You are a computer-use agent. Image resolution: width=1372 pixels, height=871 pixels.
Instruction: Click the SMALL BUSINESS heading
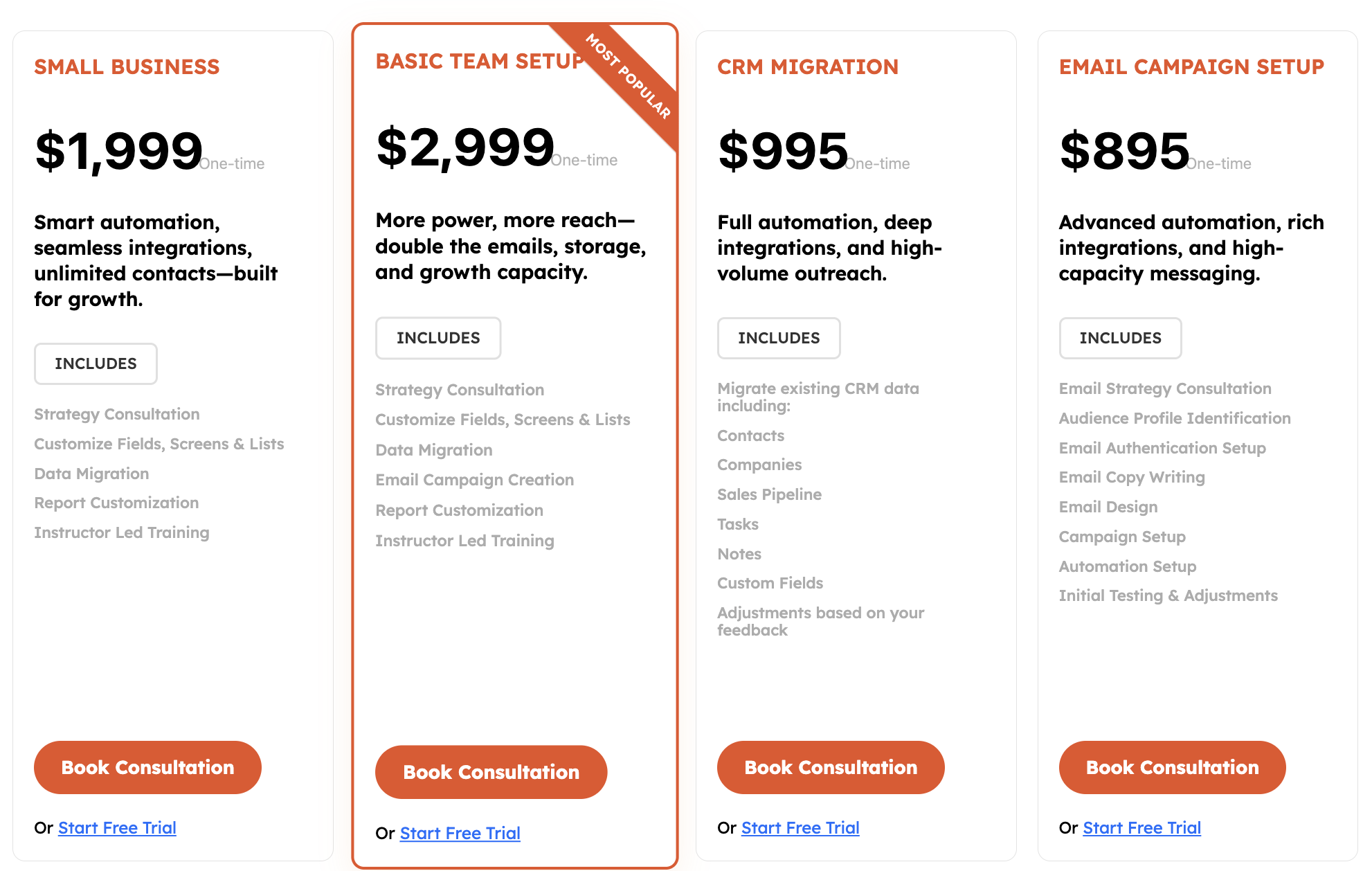tap(127, 66)
